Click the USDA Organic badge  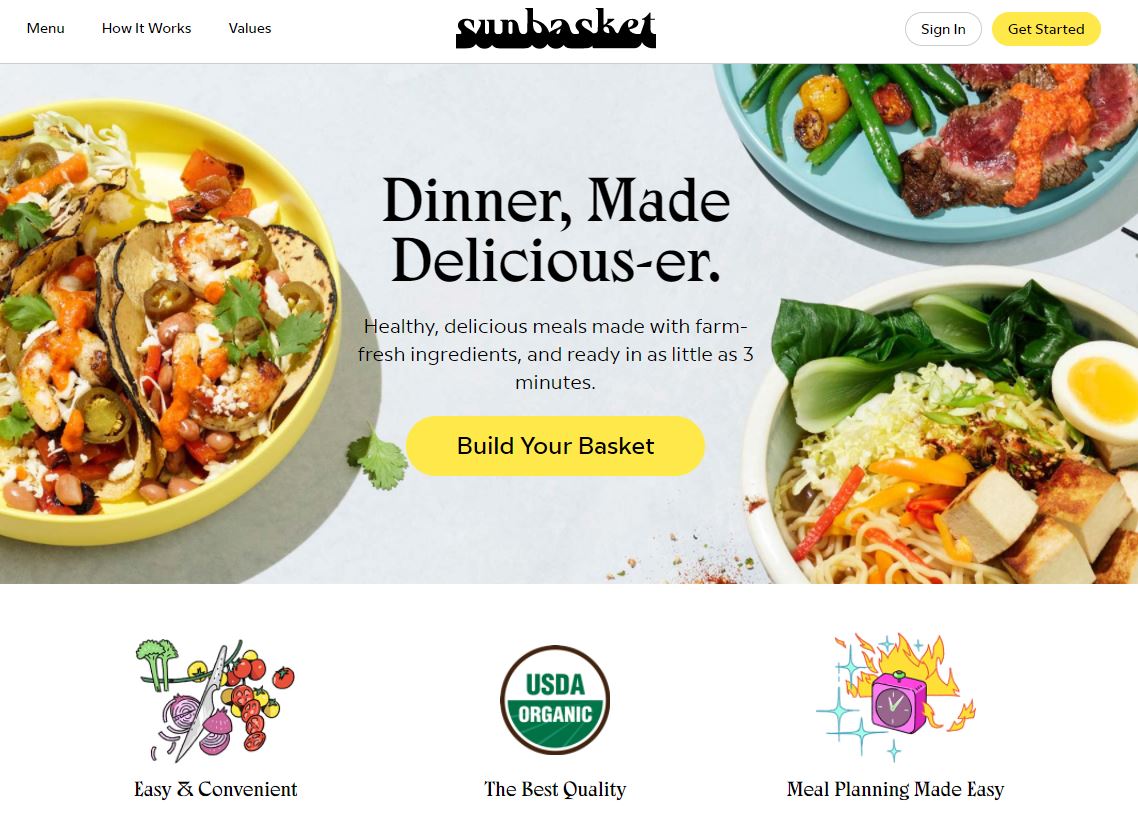point(555,700)
